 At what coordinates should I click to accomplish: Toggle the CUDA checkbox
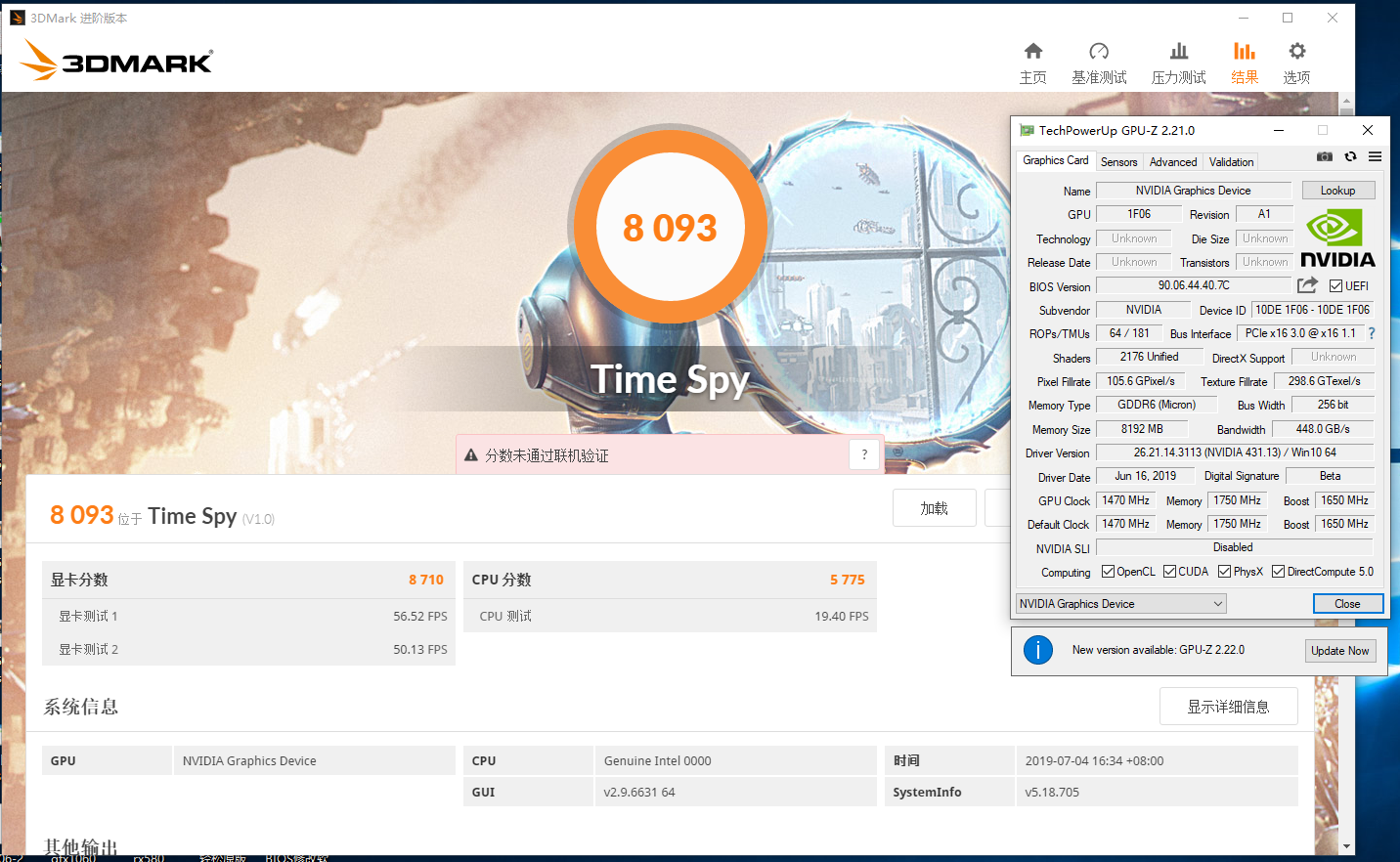pos(1169,572)
